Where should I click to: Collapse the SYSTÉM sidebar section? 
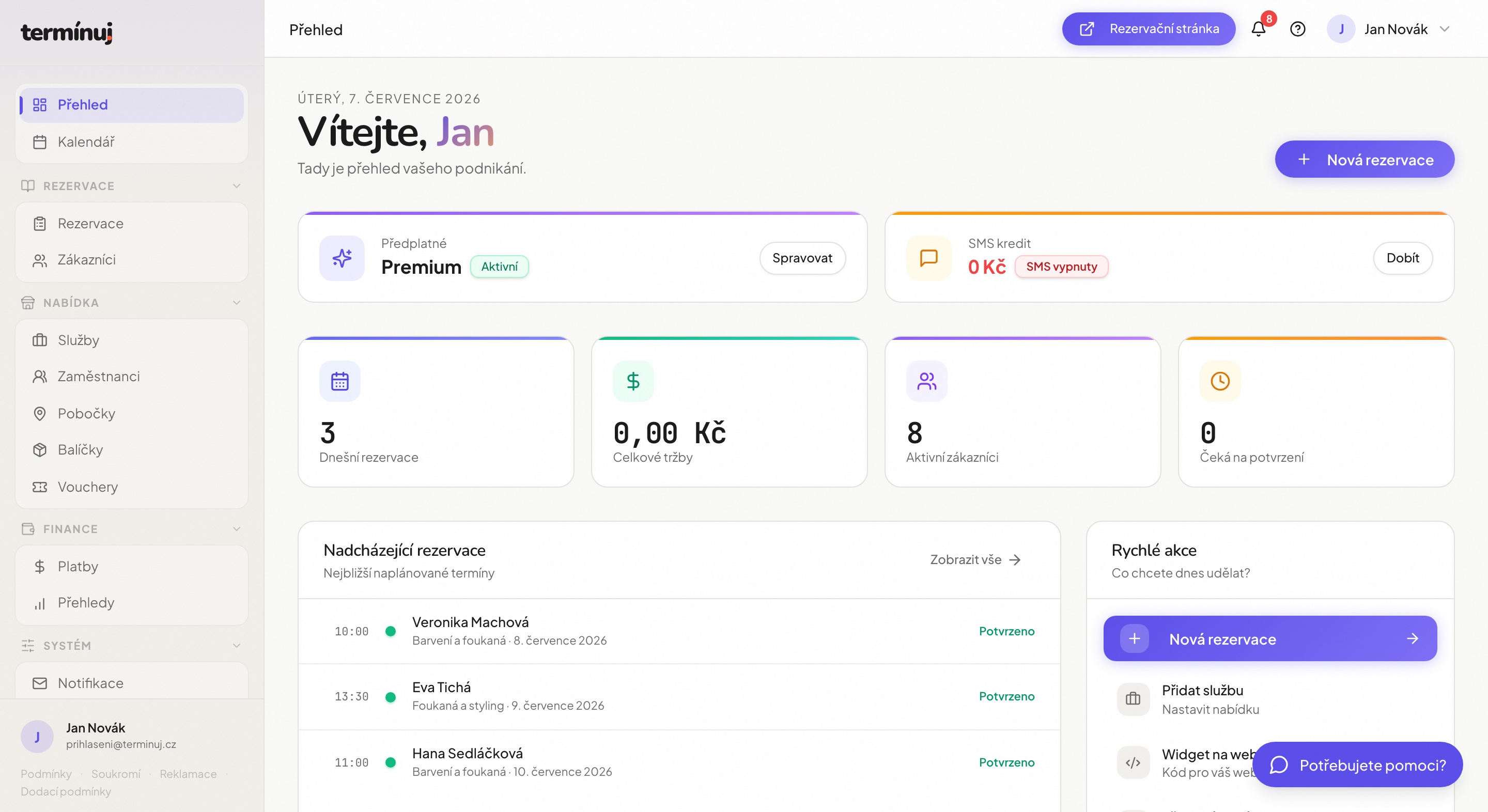pyautogui.click(x=236, y=646)
